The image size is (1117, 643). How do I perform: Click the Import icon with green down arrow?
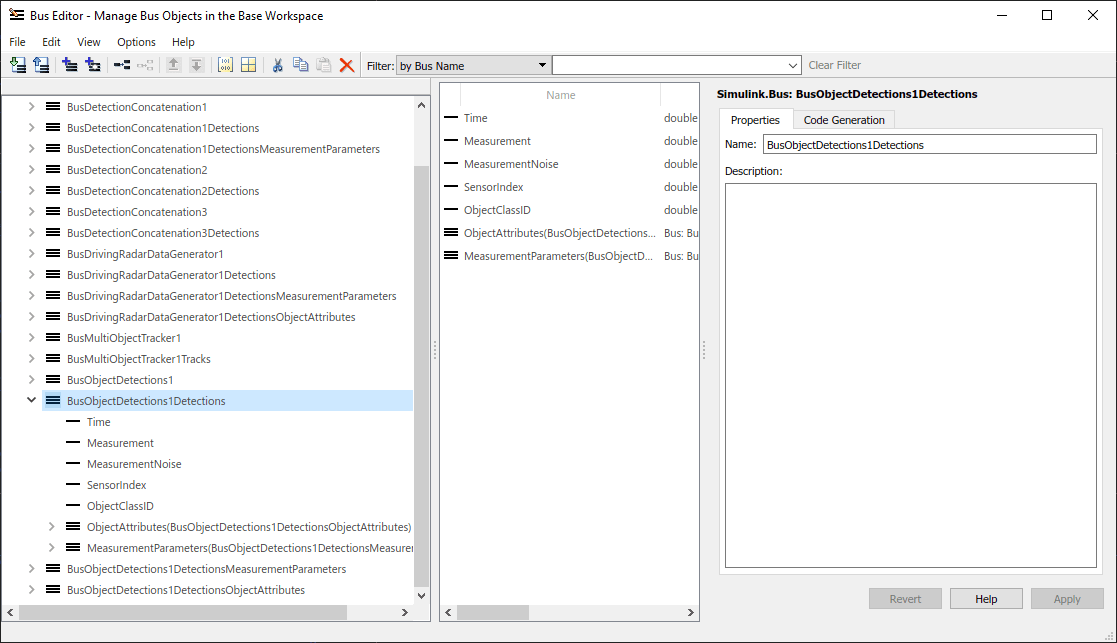19,66
